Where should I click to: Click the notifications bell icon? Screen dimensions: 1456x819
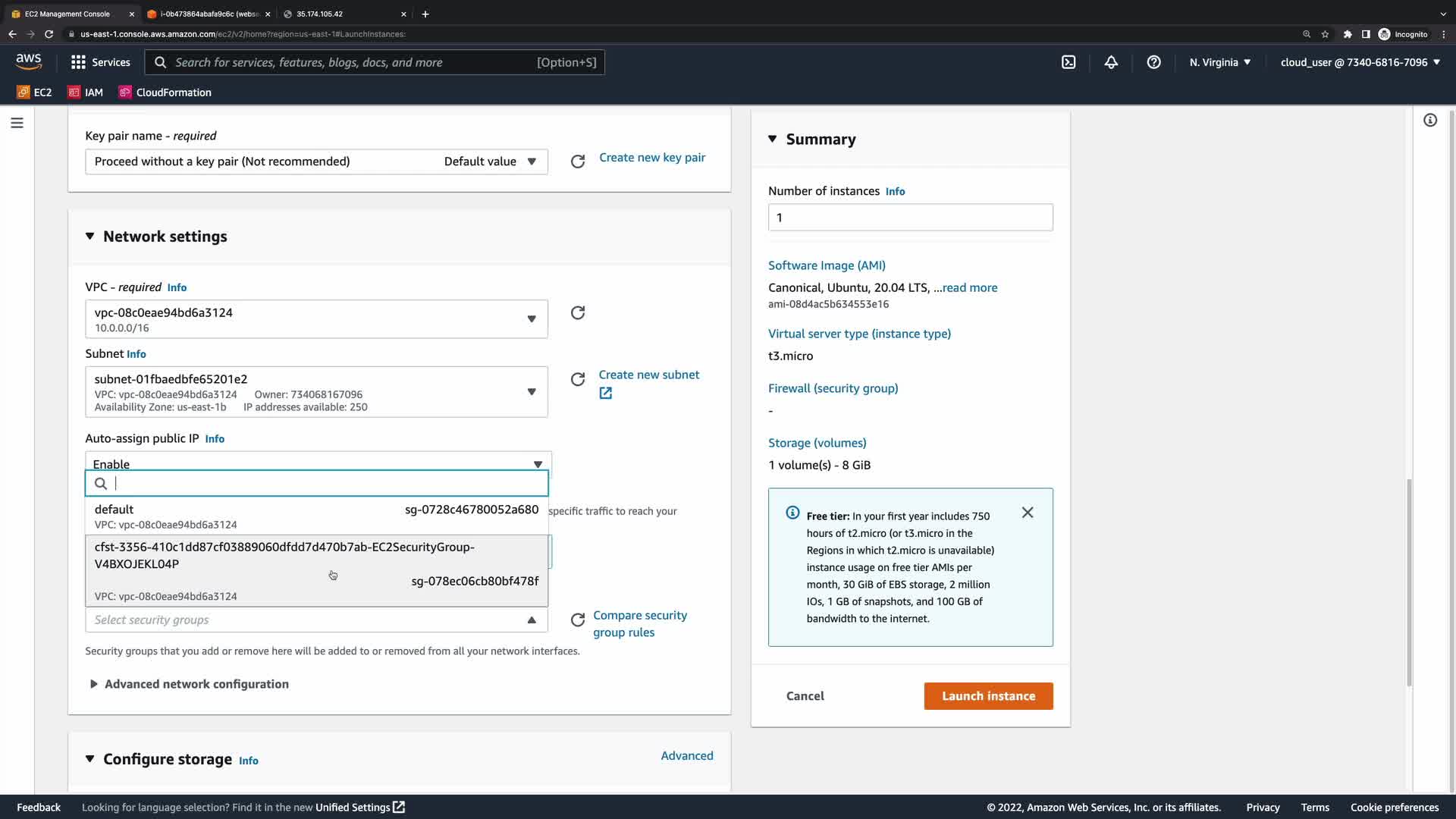click(x=1111, y=62)
